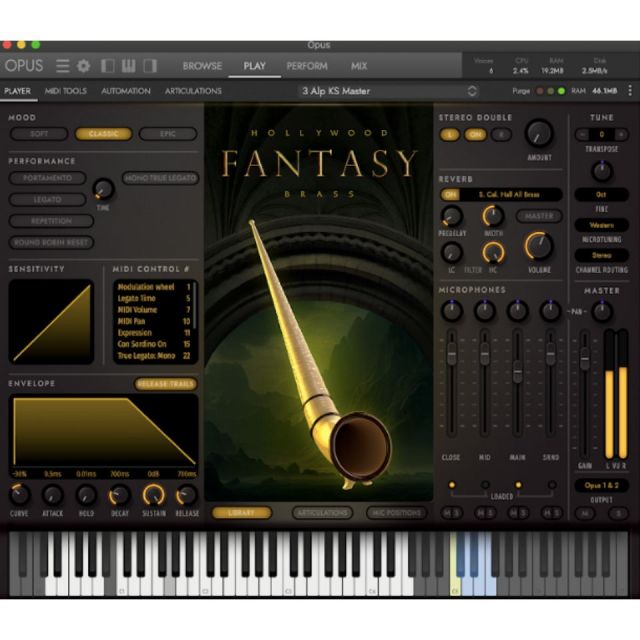Click the master Gain fader
This screenshot has height=640, width=640.
tap(585, 359)
